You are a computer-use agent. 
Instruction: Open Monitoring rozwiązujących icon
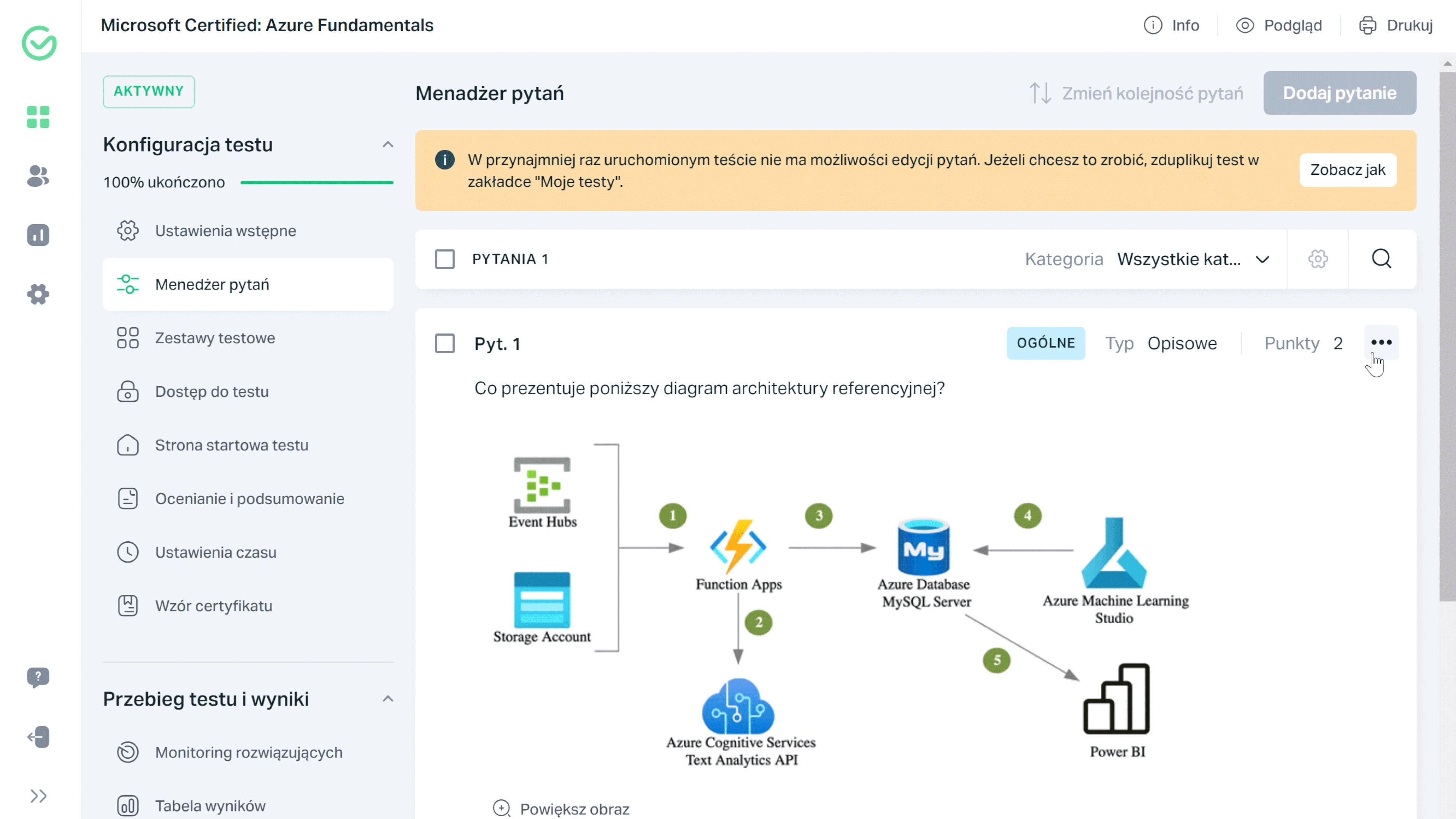(x=128, y=752)
